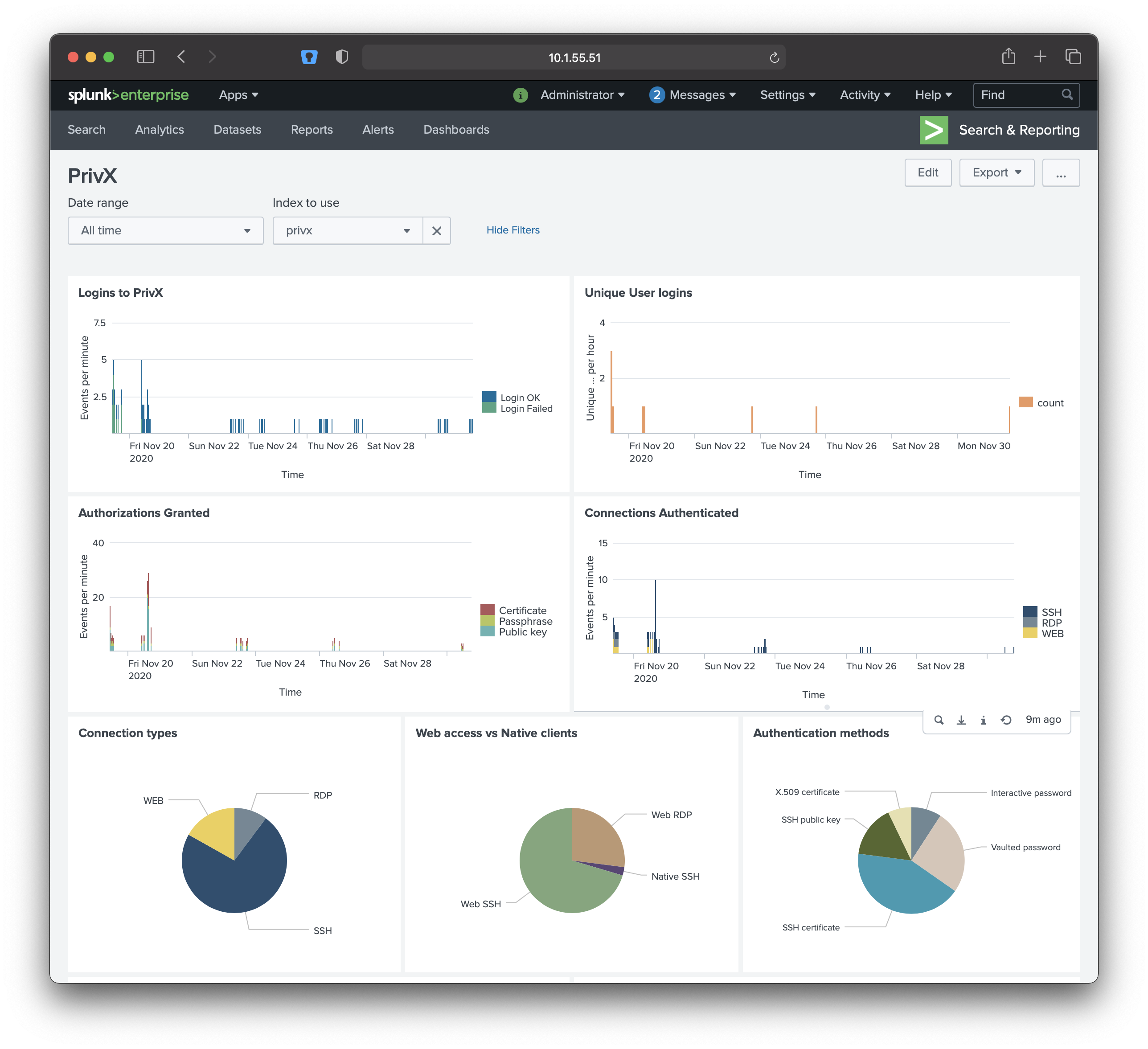1148x1049 pixels.
Task: Click the Messages count badge
Action: [656, 95]
